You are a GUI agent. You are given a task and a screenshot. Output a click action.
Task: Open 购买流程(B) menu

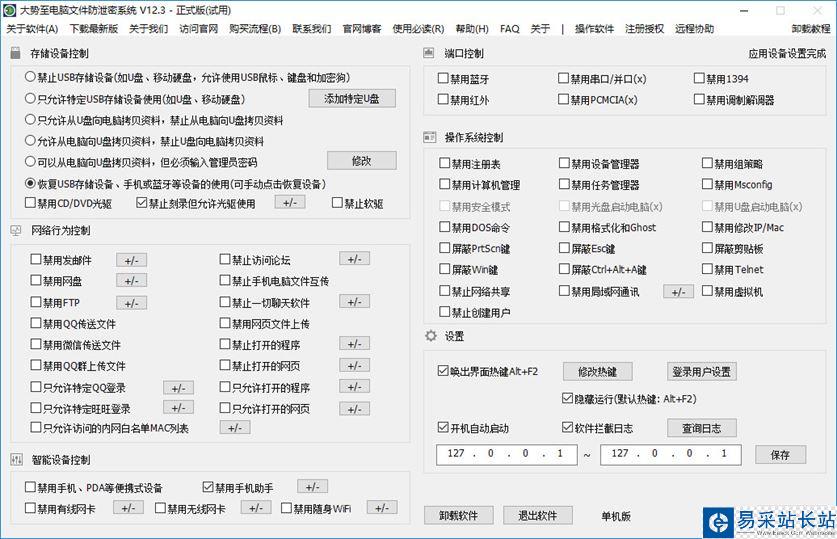click(x=255, y=29)
